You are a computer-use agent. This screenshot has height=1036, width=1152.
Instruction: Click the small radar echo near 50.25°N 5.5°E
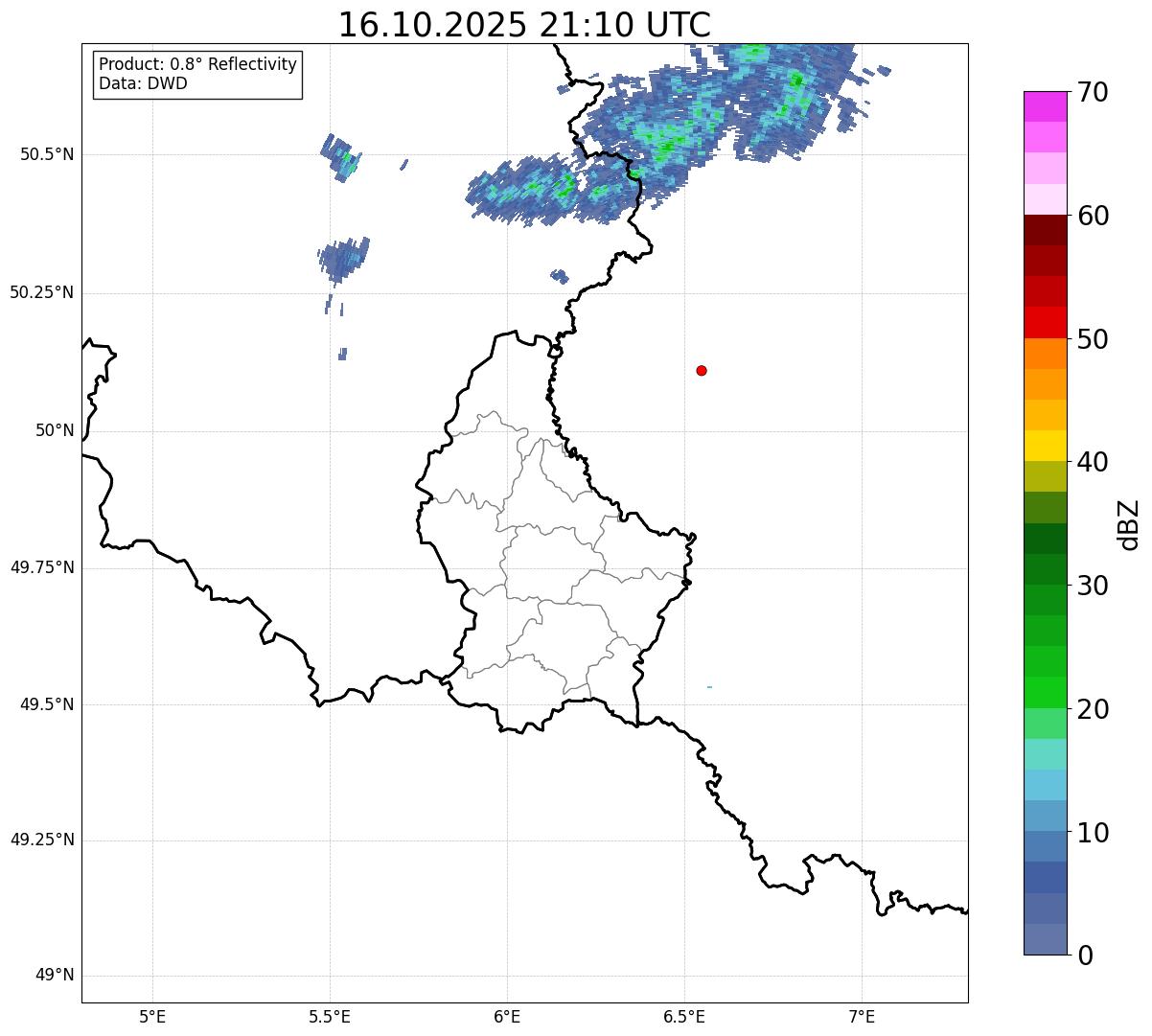tap(342, 260)
